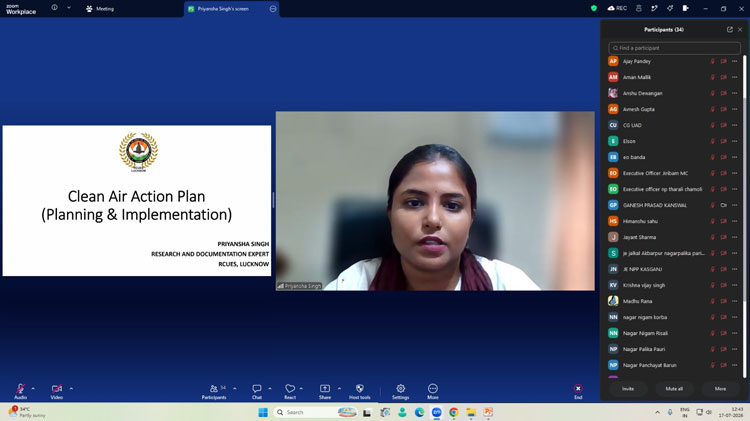The height and width of the screenshot is (421, 750).
Task: Open Google Chrome from taskbar
Action: pos(453,412)
